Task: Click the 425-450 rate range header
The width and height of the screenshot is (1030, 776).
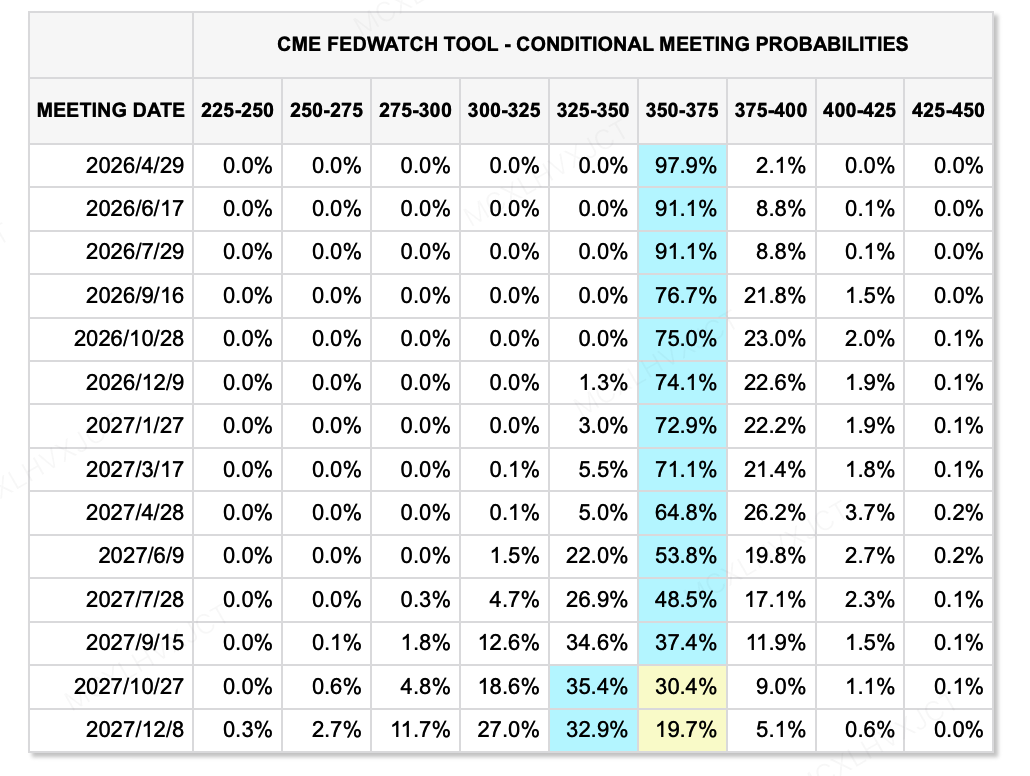Action: (948, 110)
